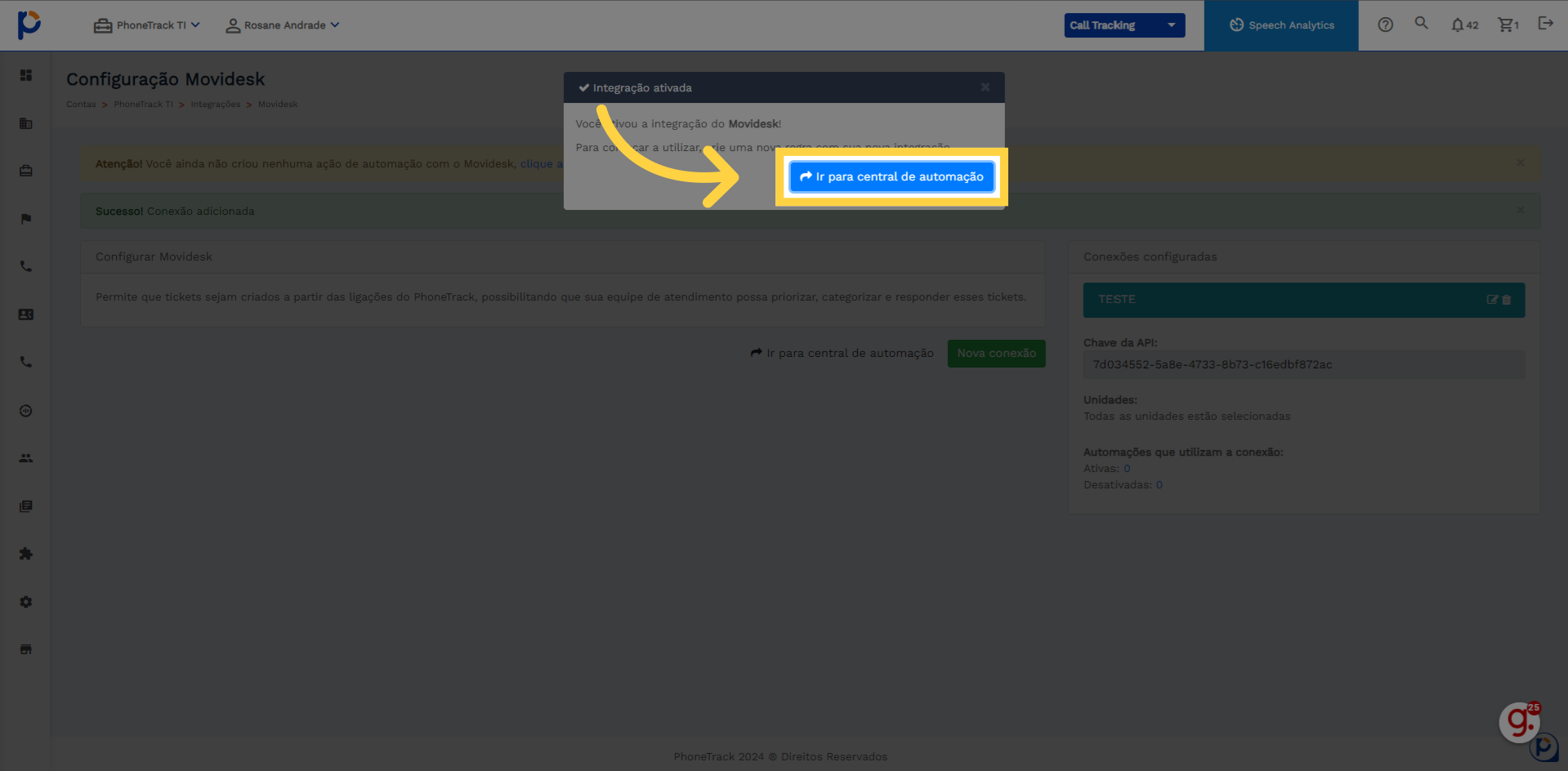Click the Desativadas count link 0
The height and width of the screenshot is (771, 1568).
click(1159, 485)
